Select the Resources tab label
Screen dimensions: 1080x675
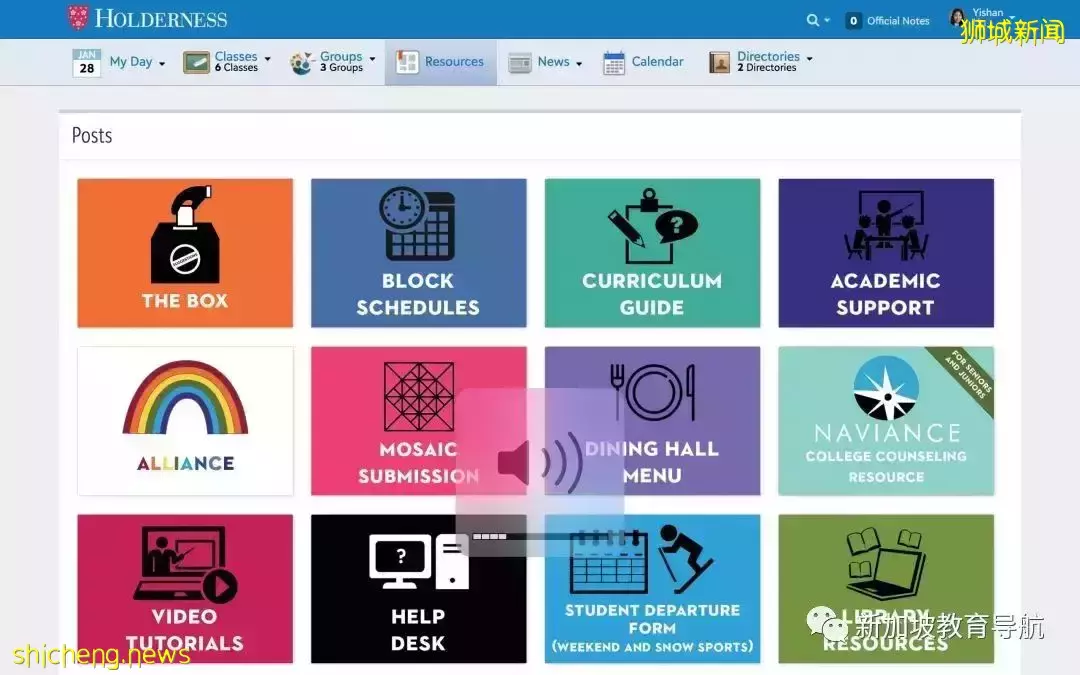(x=454, y=61)
